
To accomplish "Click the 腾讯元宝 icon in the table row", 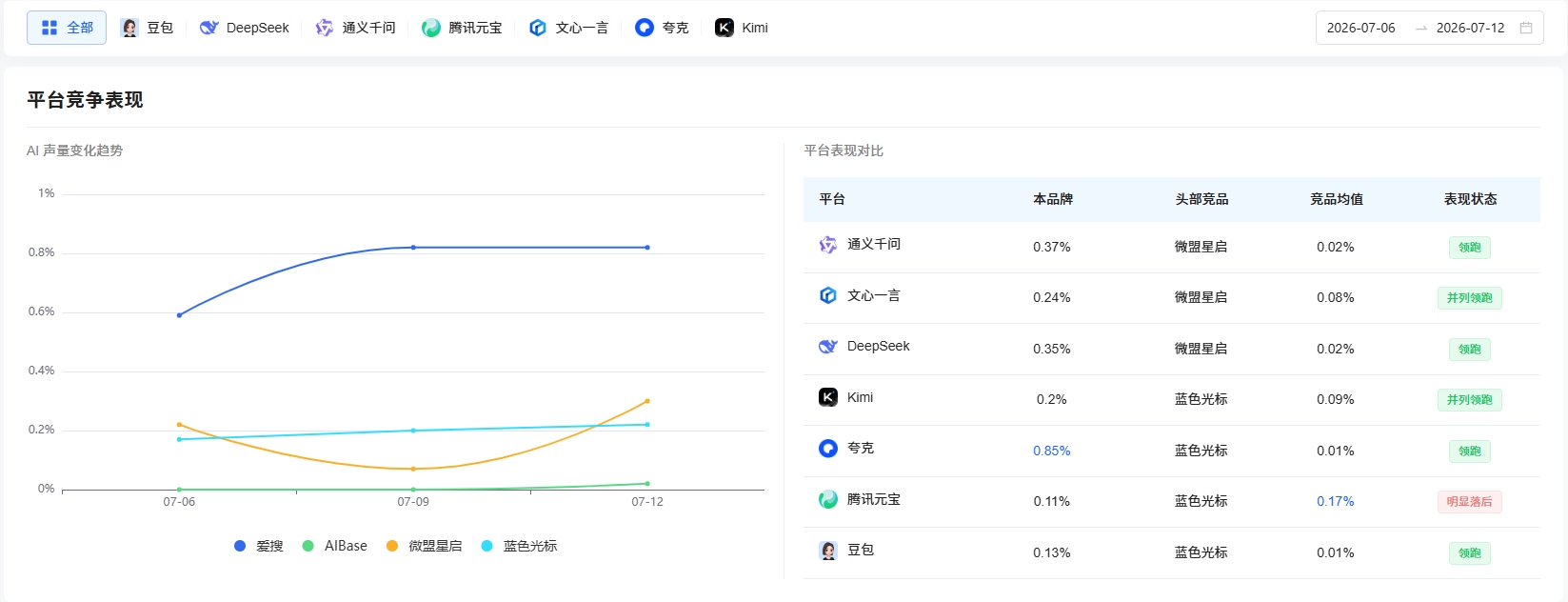I will click(828, 499).
